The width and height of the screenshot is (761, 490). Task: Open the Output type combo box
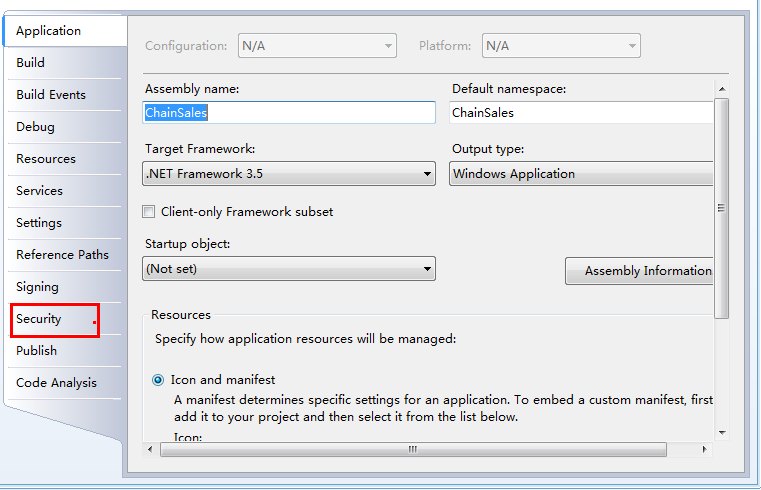(581, 174)
